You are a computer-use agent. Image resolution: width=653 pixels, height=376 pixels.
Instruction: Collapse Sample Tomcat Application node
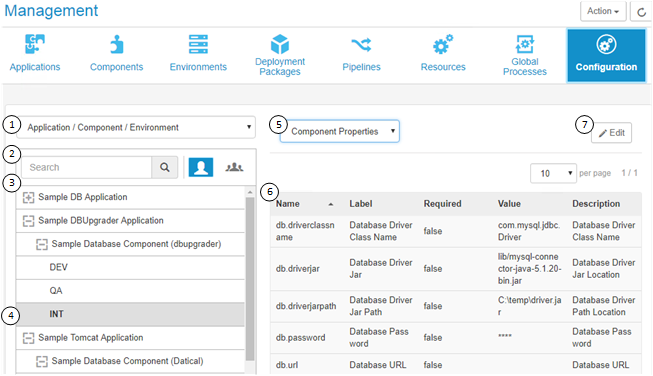click(x=28, y=338)
